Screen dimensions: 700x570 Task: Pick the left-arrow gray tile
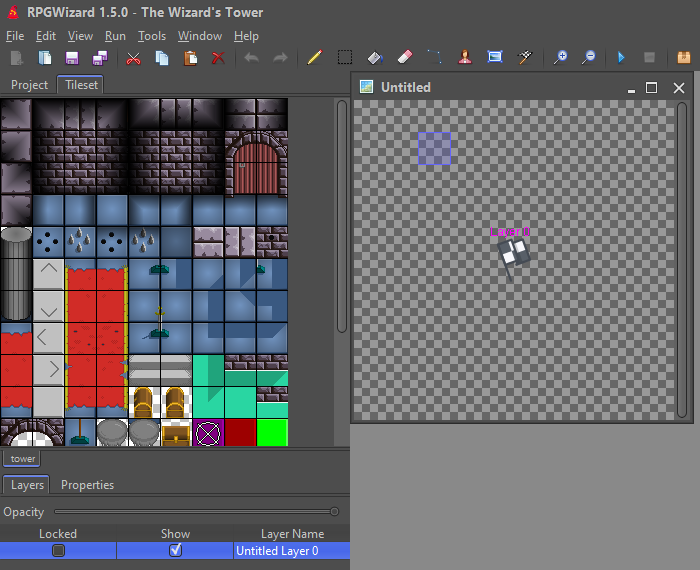tap(49, 338)
